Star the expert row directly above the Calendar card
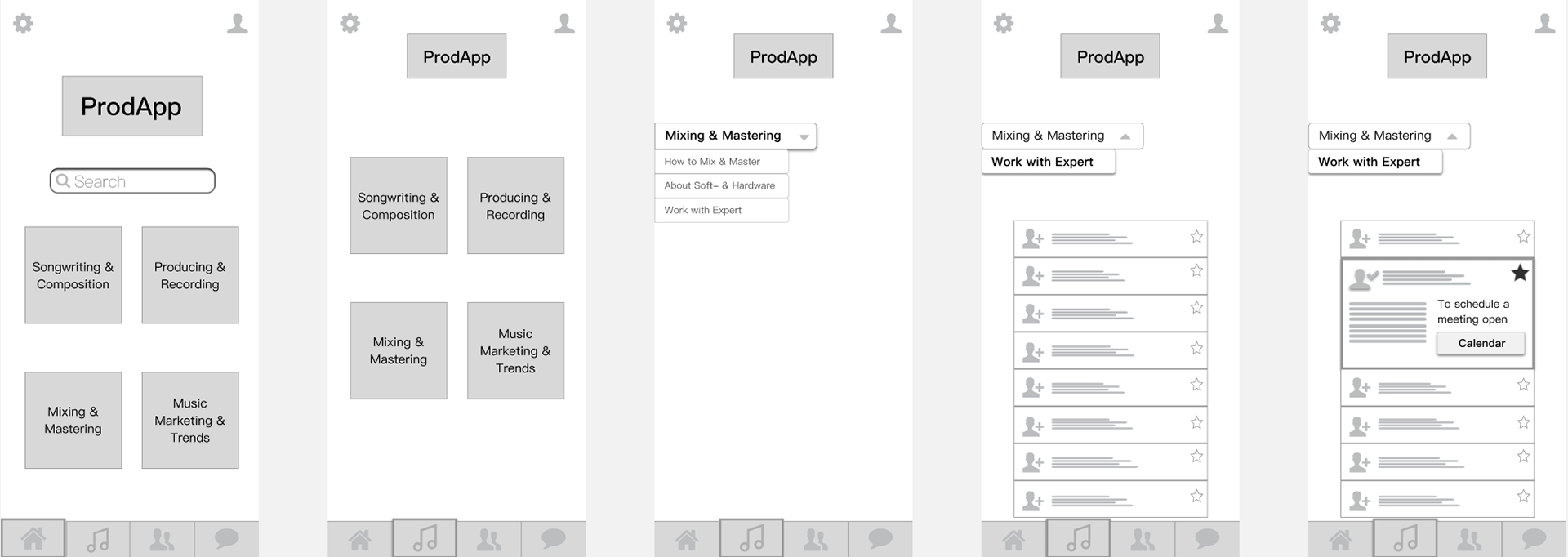The image size is (1568, 557). [x=1523, y=237]
